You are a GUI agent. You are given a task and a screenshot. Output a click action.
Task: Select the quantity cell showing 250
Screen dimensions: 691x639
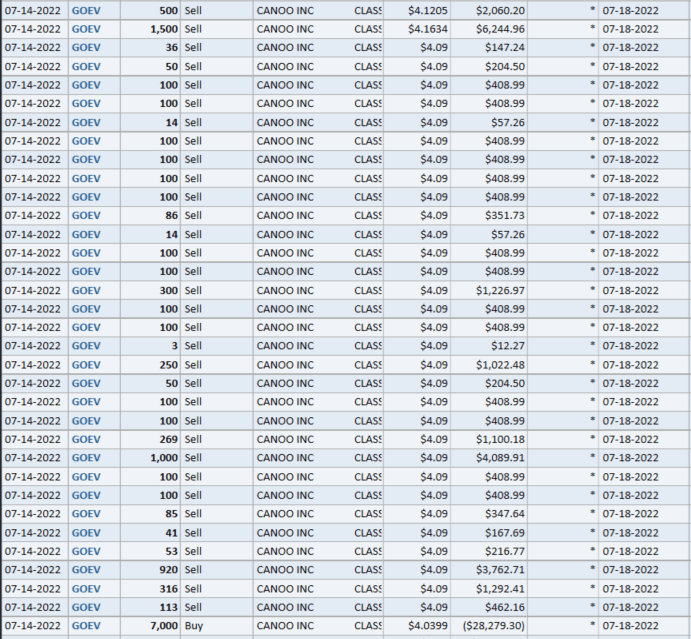(150, 365)
